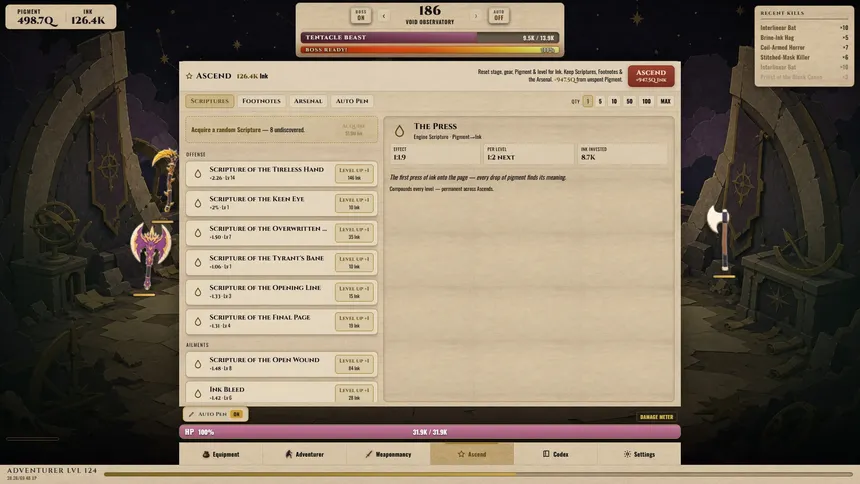Level up Scripture of the Final Page
860x484 pixels.
point(354,322)
